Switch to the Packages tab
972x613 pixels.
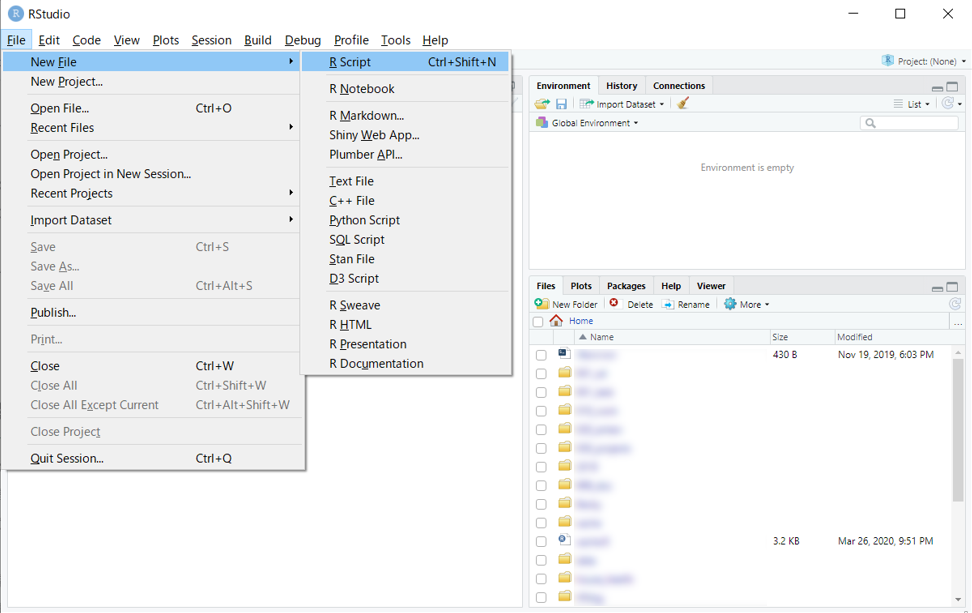click(626, 286)
